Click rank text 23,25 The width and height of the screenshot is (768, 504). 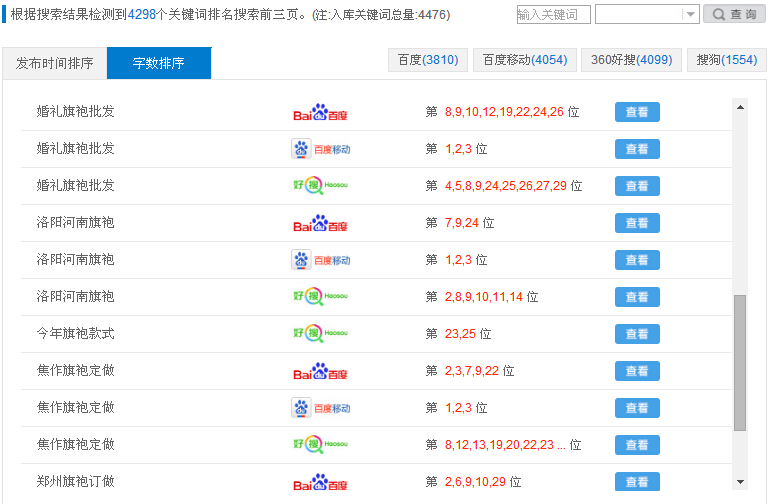pos(460,334)
